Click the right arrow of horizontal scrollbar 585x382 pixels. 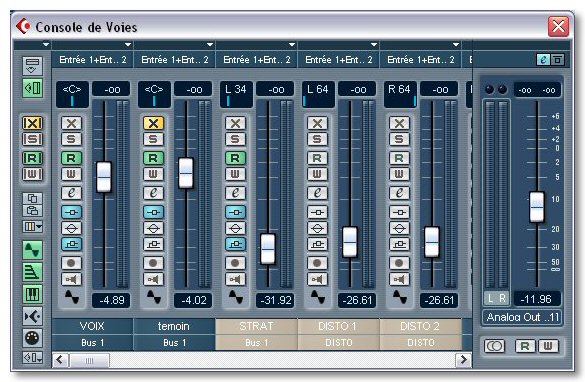coord(463,360)
